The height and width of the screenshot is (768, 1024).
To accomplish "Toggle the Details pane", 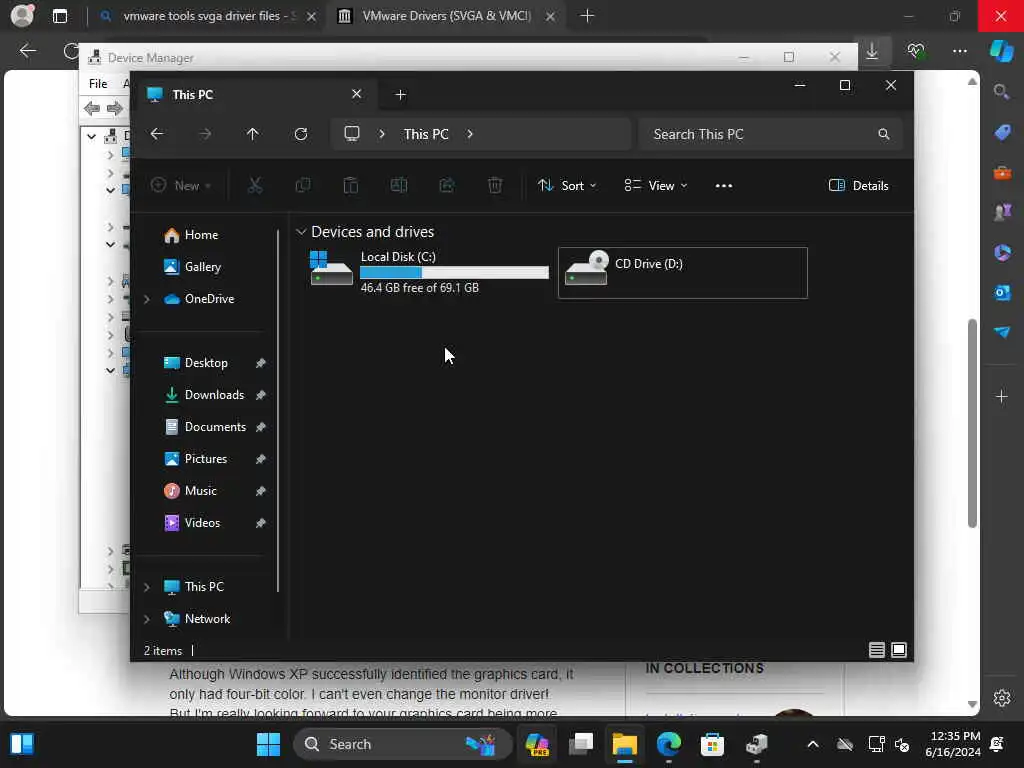I will click(858, 185).
